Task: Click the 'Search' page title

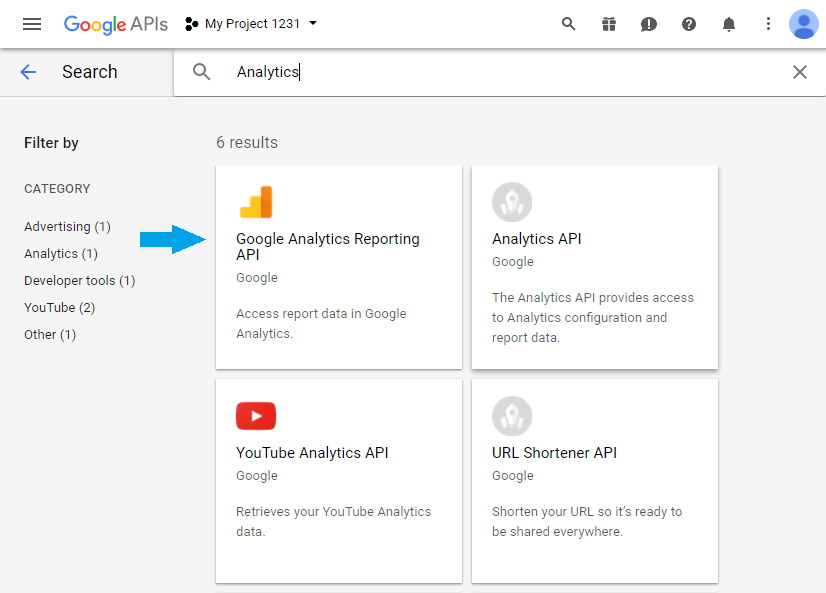Action: tap(90, 72)
